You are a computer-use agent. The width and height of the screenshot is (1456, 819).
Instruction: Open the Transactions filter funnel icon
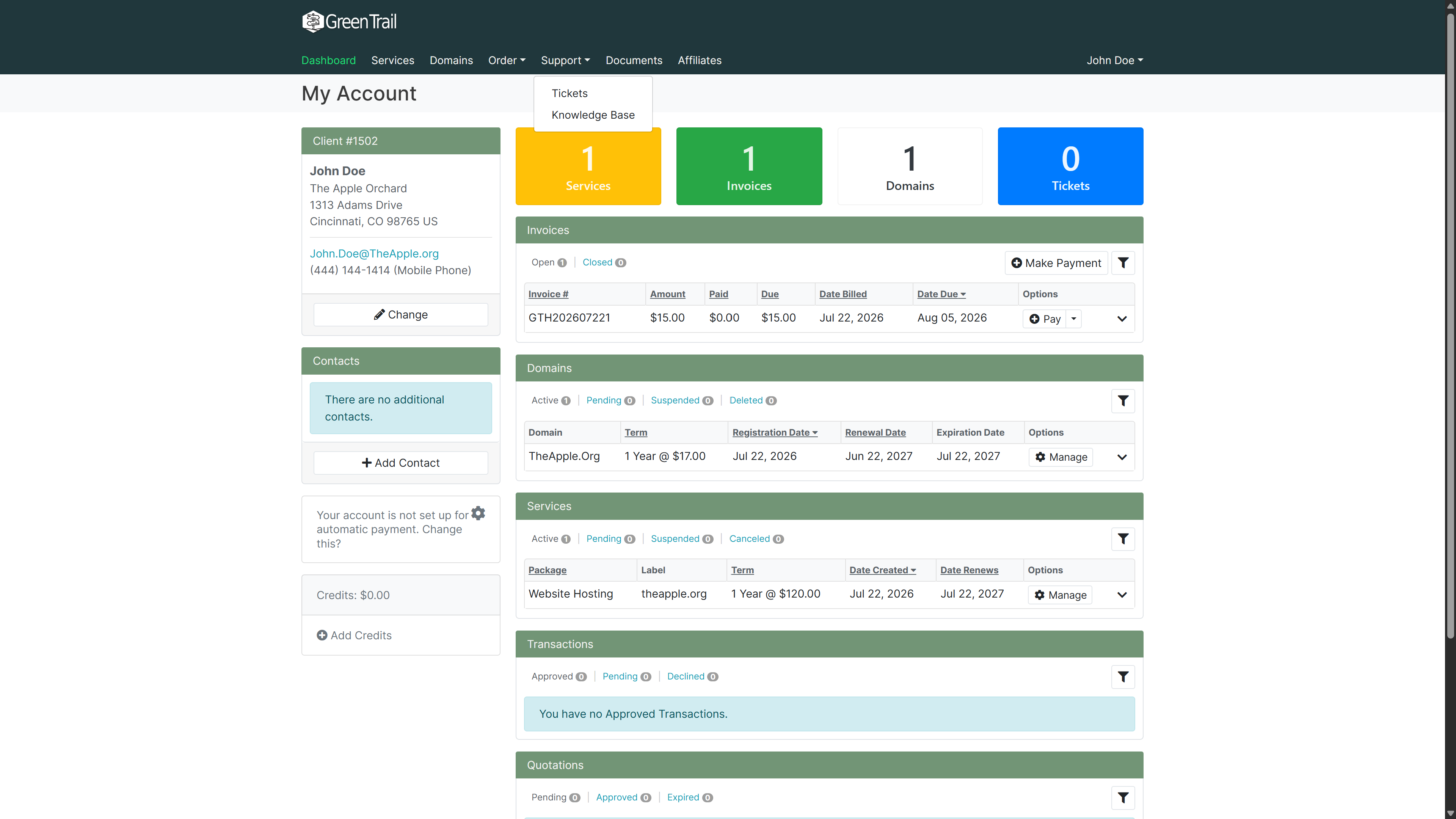coord(1122,676)
